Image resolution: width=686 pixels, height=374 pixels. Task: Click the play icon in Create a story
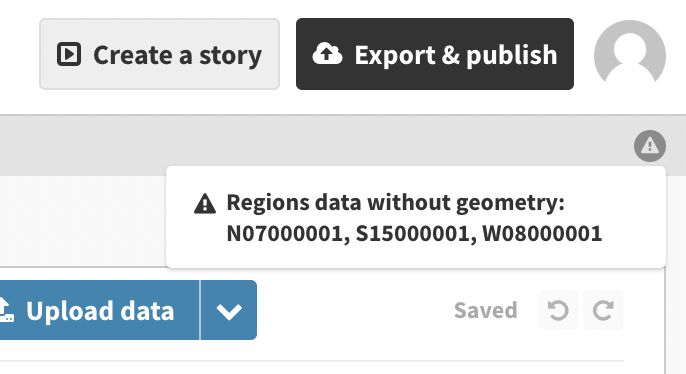click(x=69, y=54)
